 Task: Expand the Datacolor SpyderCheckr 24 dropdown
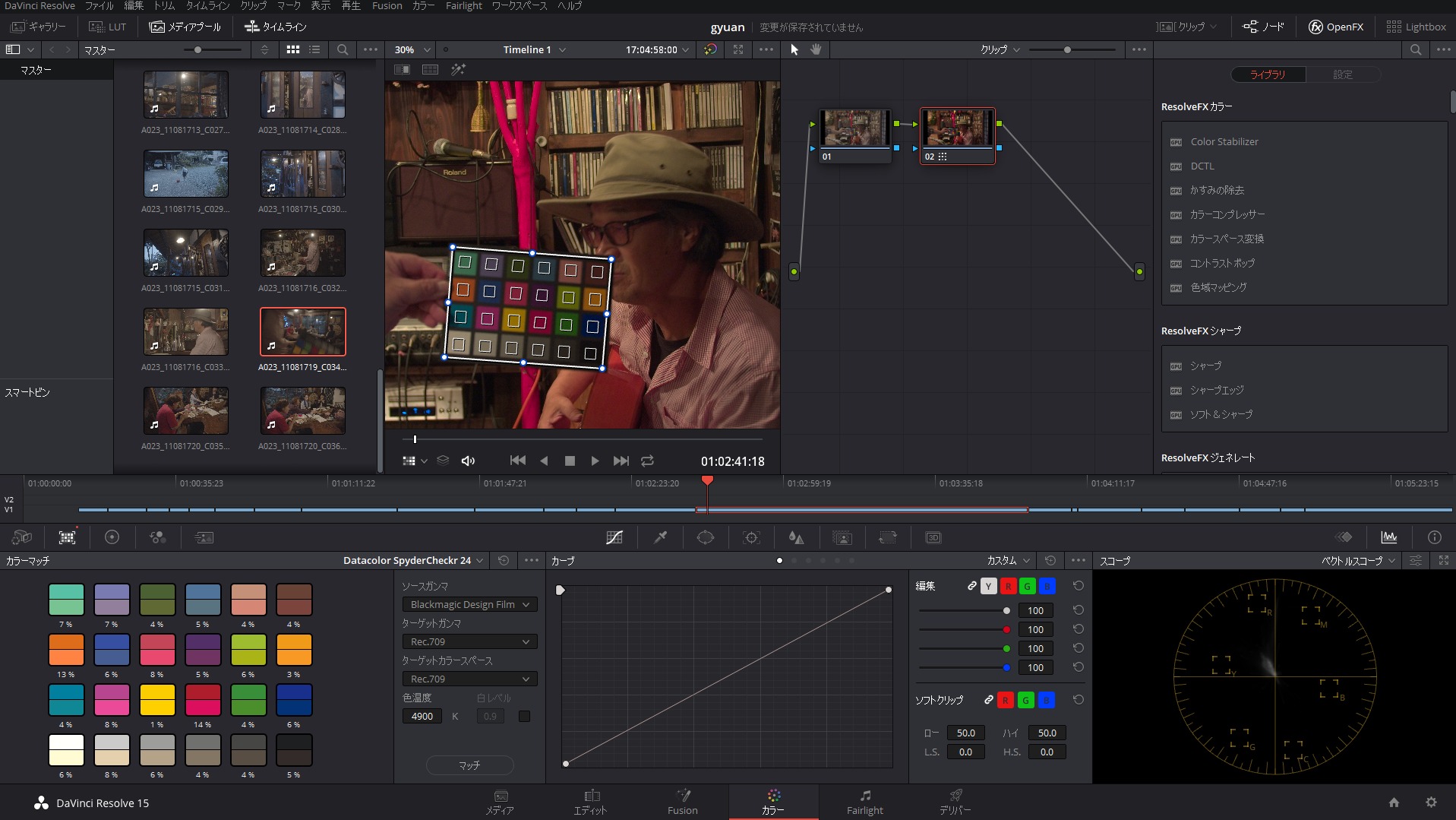coord(413,560)
